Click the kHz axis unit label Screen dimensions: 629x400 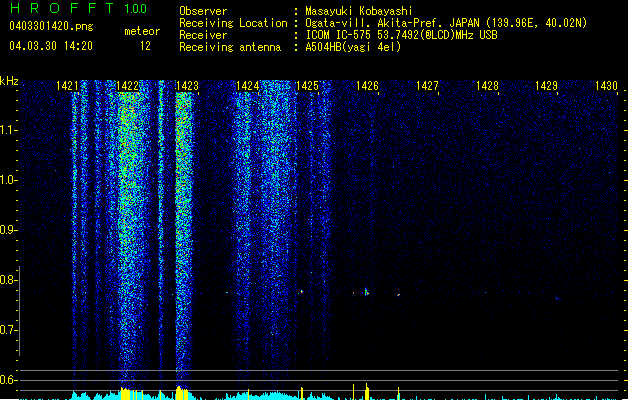(x=9, y=81)
